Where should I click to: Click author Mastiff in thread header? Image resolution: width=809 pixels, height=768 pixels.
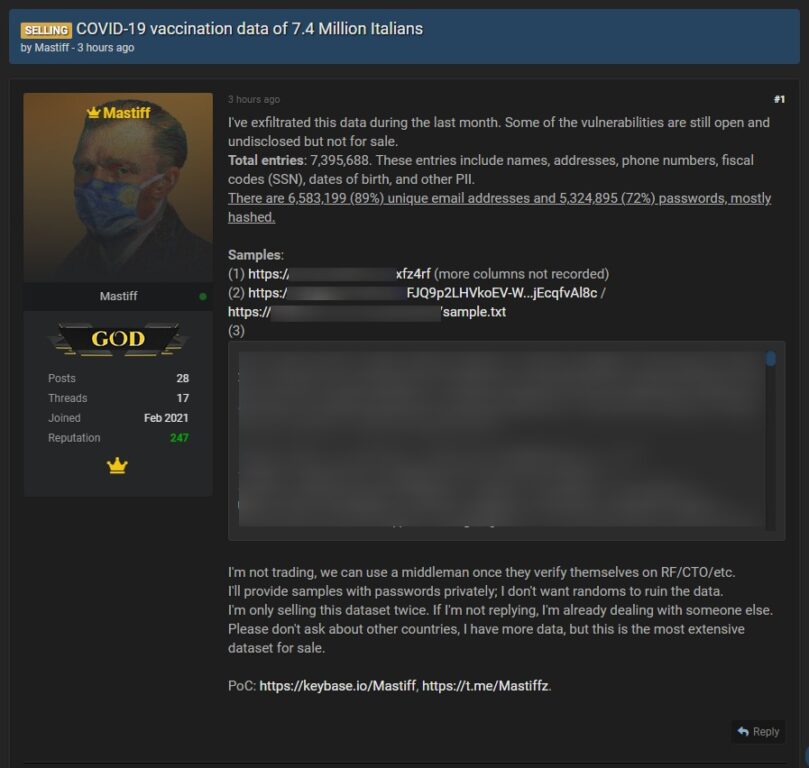[x=52, y=47]
